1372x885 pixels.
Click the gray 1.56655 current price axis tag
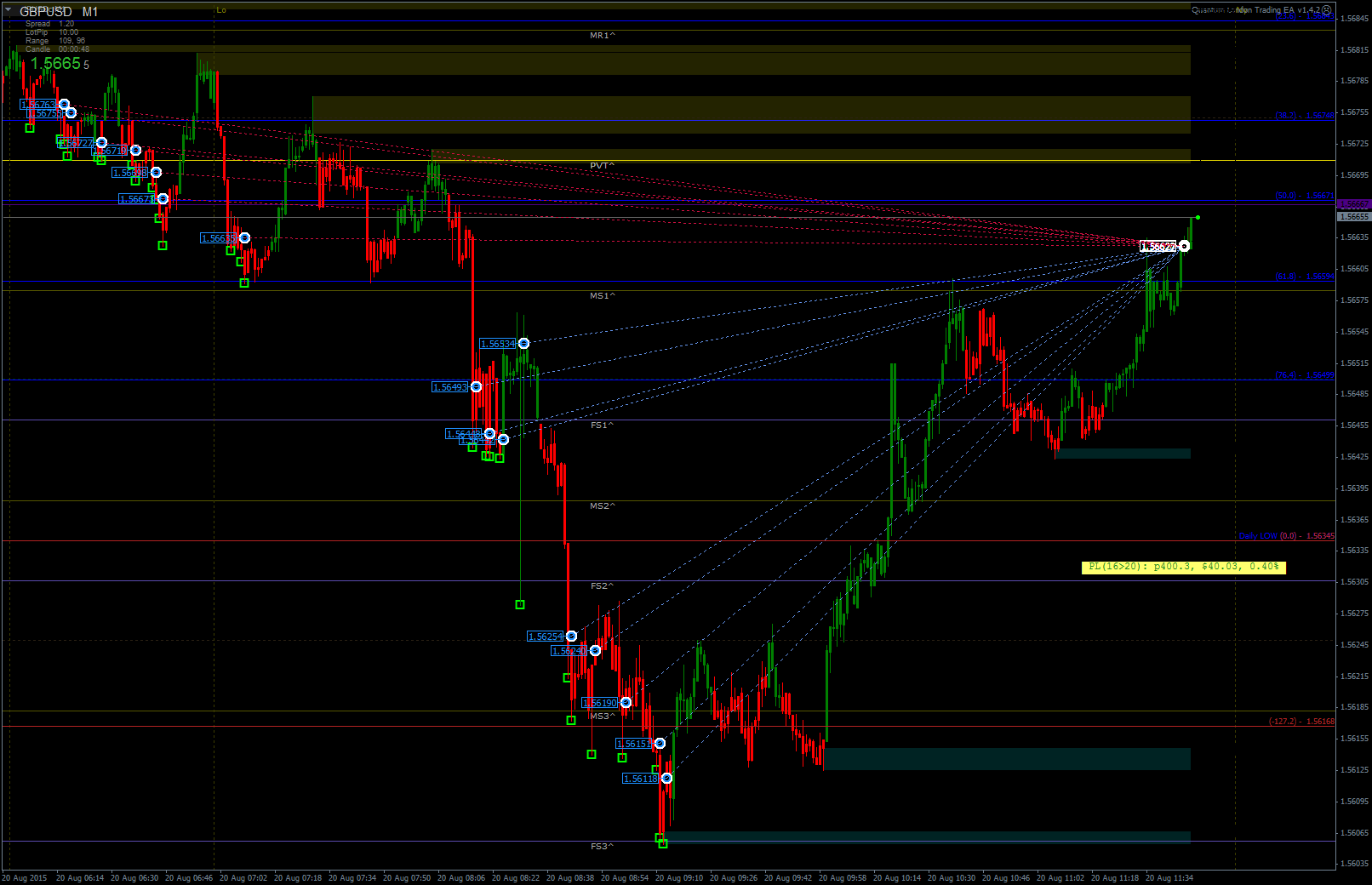point(1354,217)
